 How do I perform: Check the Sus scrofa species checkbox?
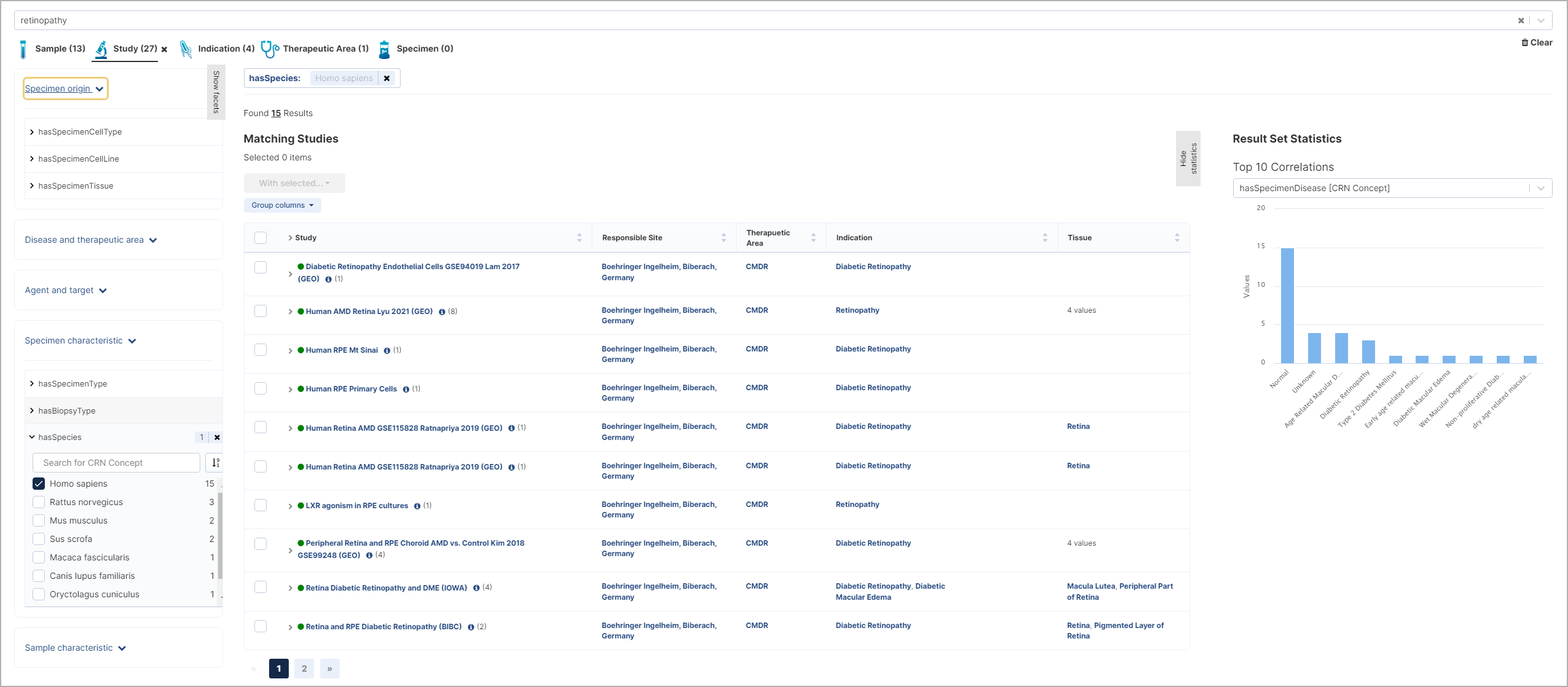(x=39, y=539)
